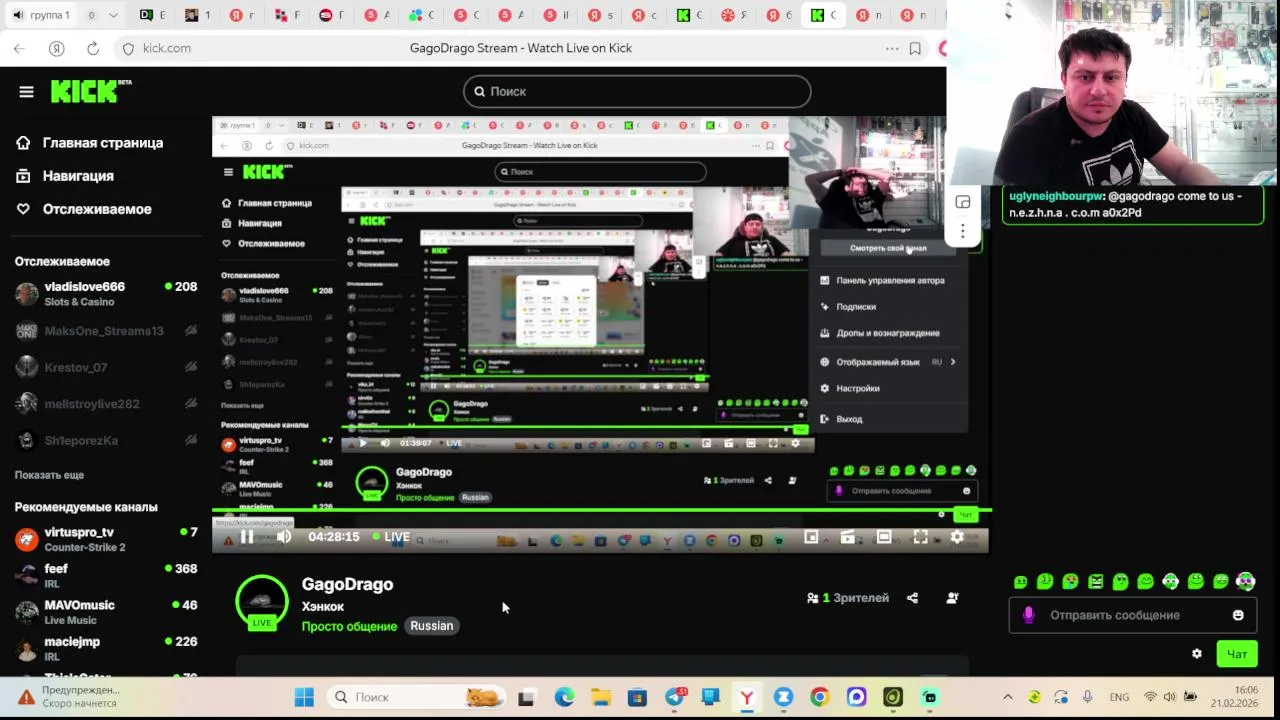Focus the Поиск search field on Kick
1280x720 pixels.
[637, 91]
